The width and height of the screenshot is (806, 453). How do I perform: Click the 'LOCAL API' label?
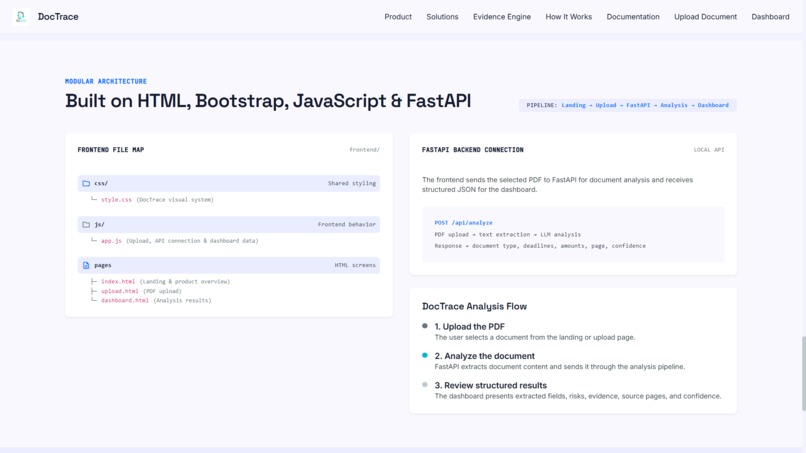pos(708,150)
